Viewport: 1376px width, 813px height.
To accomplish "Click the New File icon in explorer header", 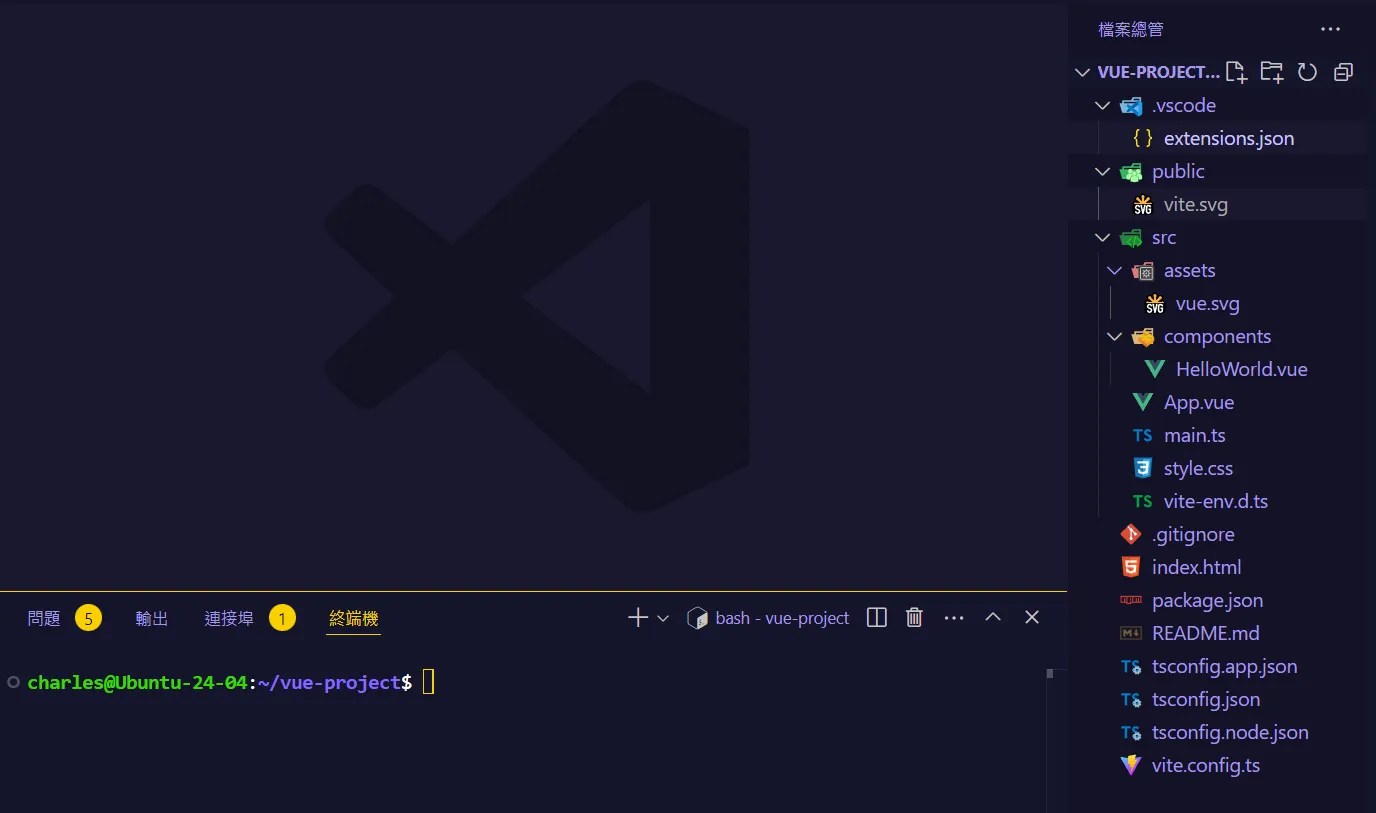I will tap(1236, 72).
